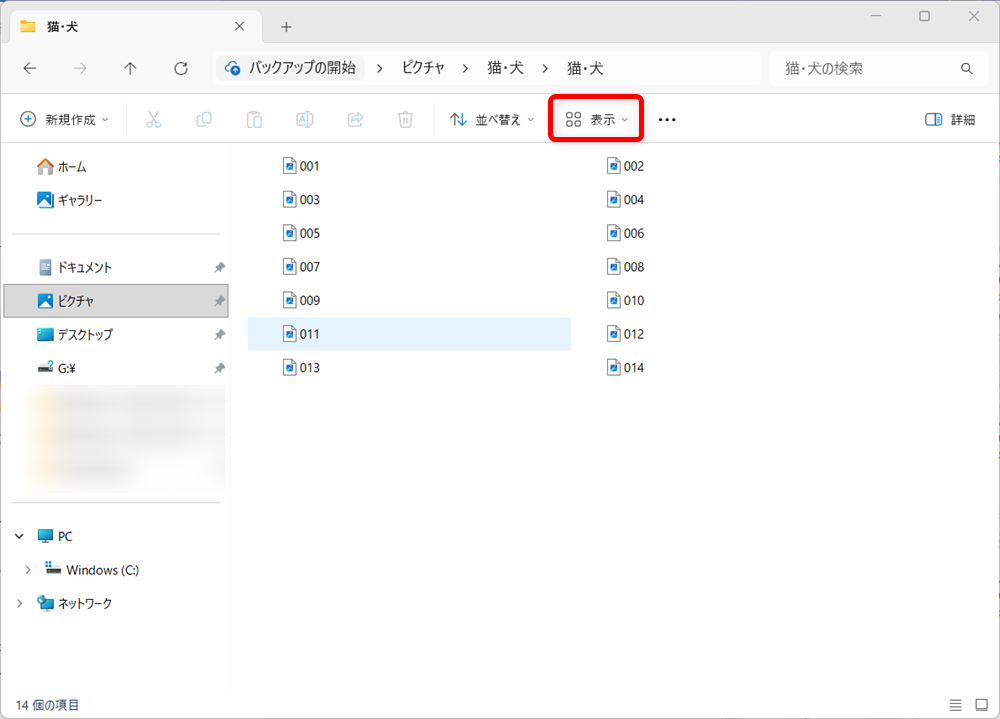Refresh the folder view
The image size is (1000, 719).
[x=180, y=68]
